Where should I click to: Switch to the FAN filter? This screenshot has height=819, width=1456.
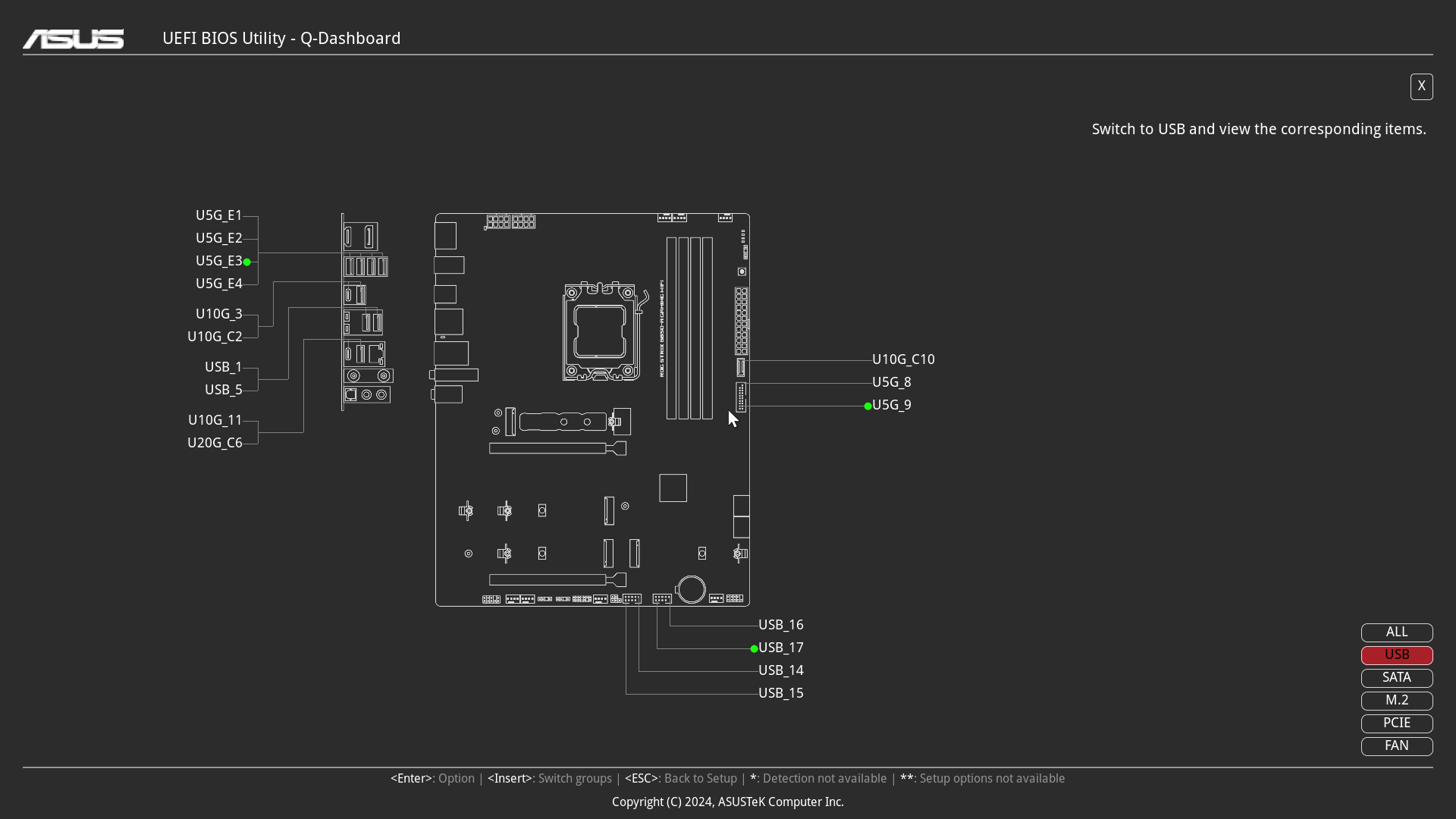tap(1397, 746)
